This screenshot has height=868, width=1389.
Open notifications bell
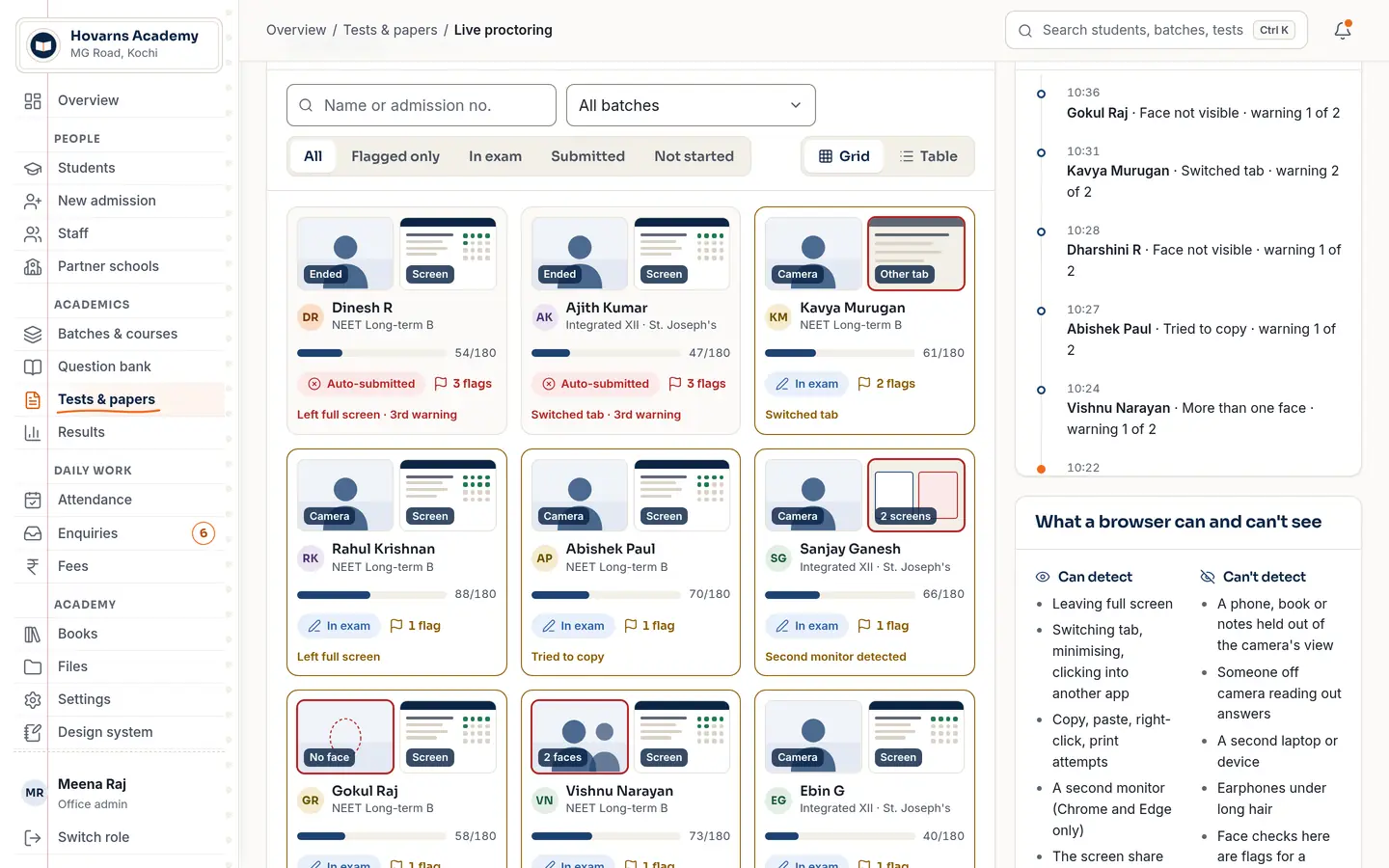click(x=1343, y=30)
